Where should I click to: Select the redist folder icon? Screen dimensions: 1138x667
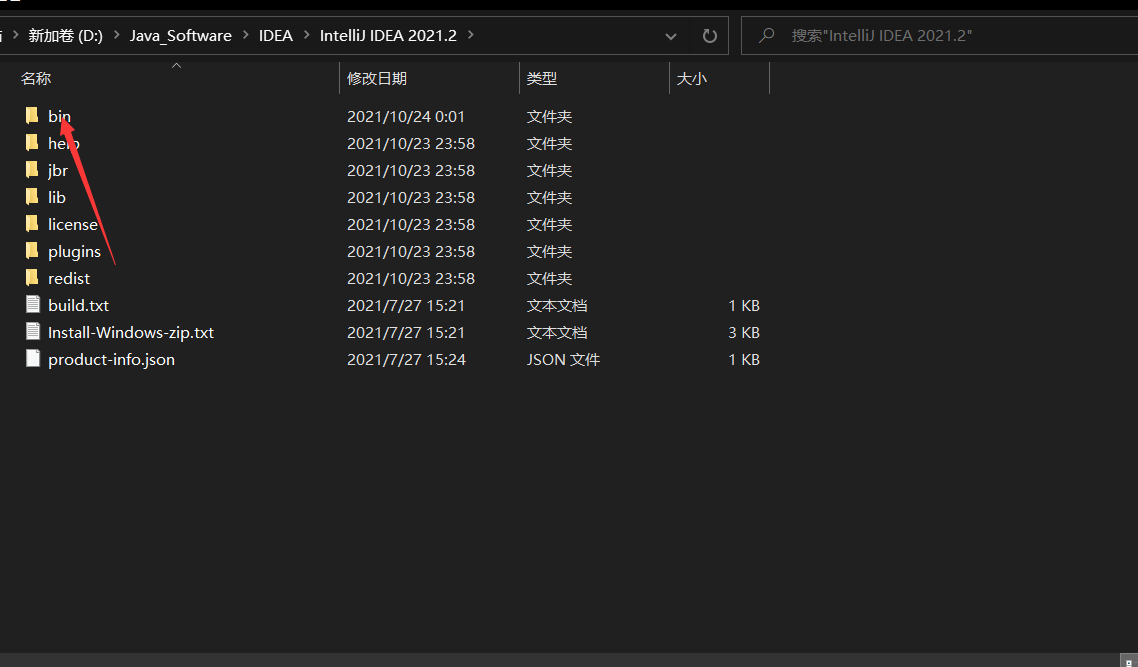tap(32, 278)
